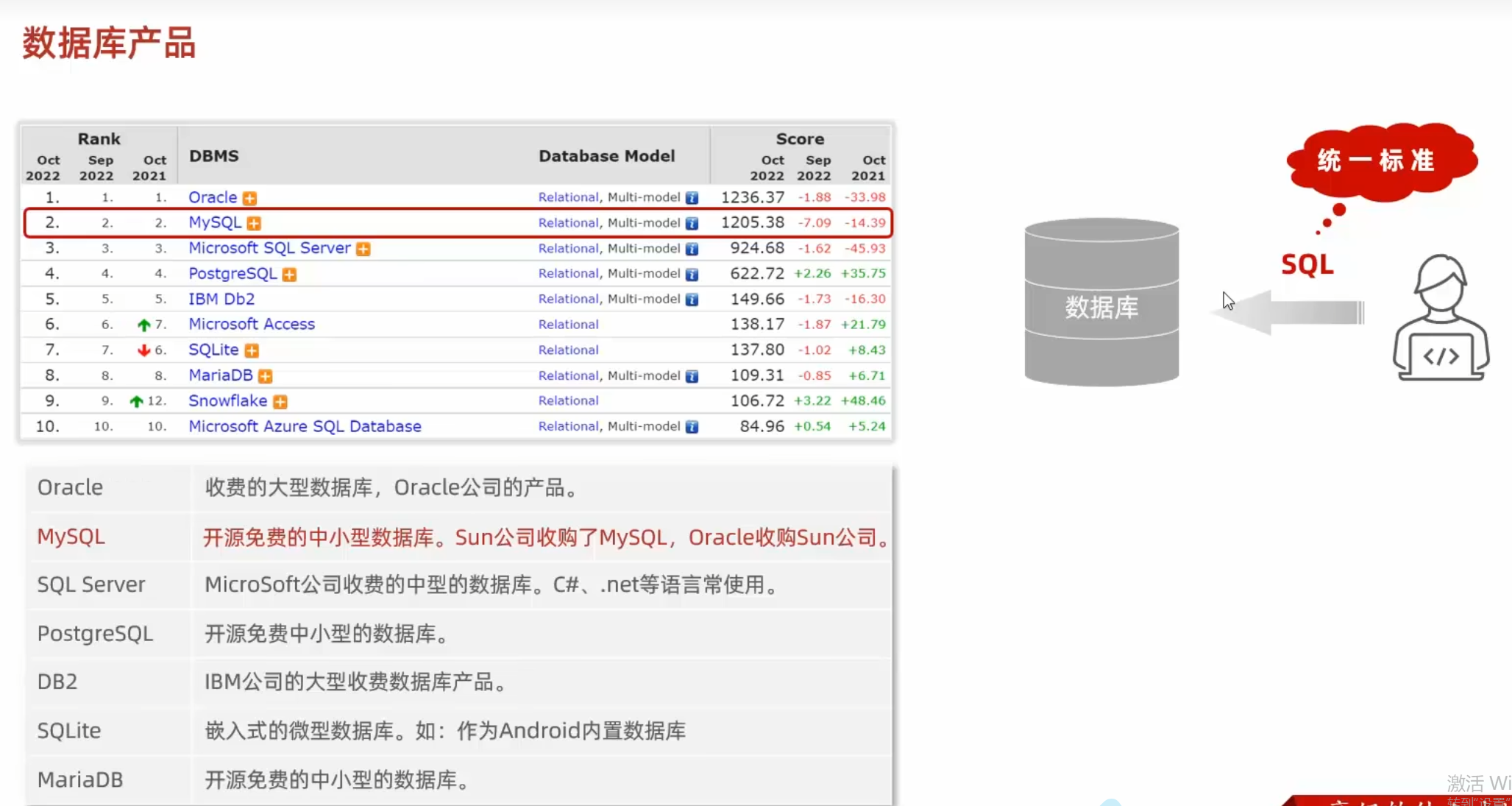Viewport: 1512px width, 806px height.
Task: Click the plus icon beside PostgreSQL
Action: point(289,275)
